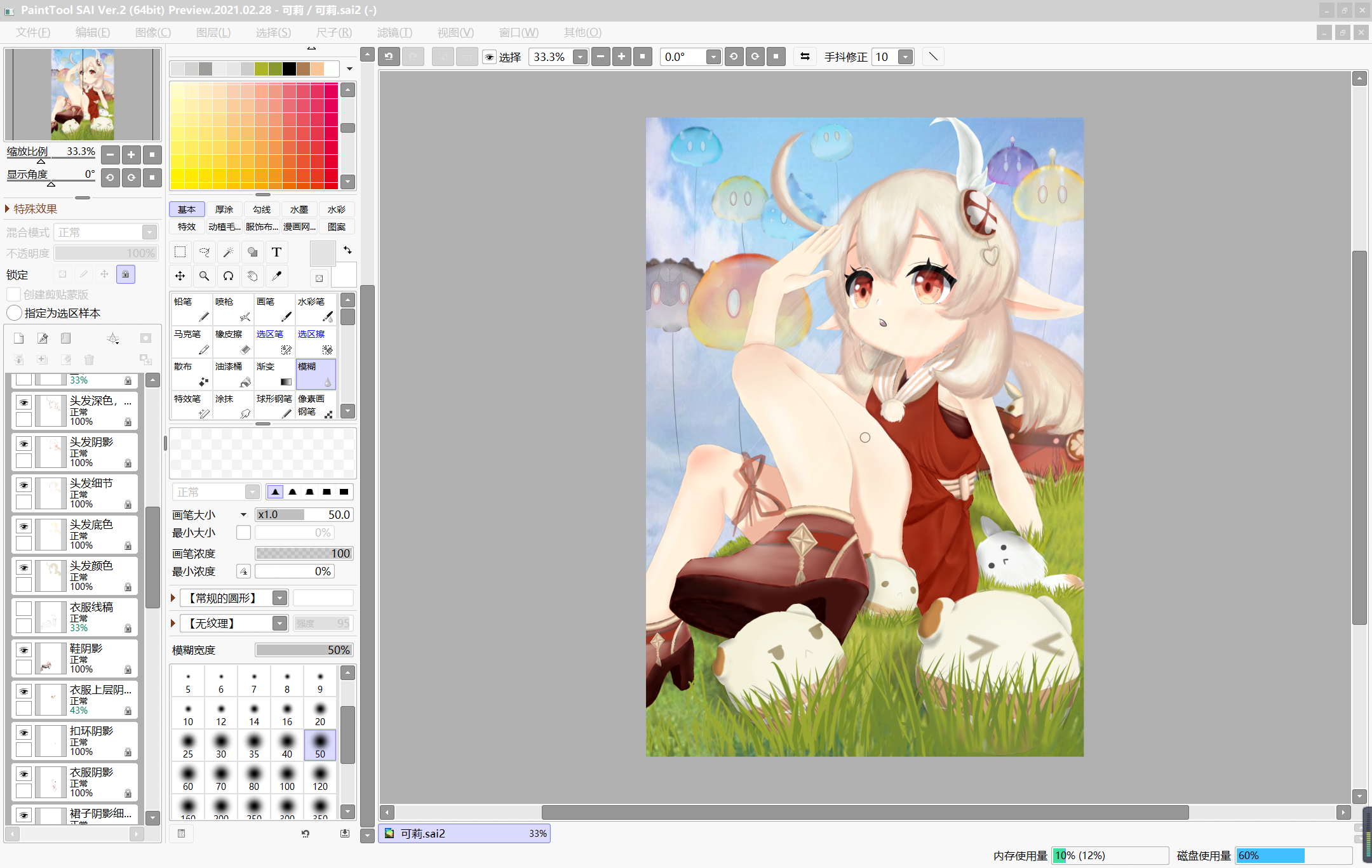The width and height of the screenshot is (1372, 868).
Task: Choose the 模糊 blur tool
Action: pyautogui.click(x=315, y=374)
